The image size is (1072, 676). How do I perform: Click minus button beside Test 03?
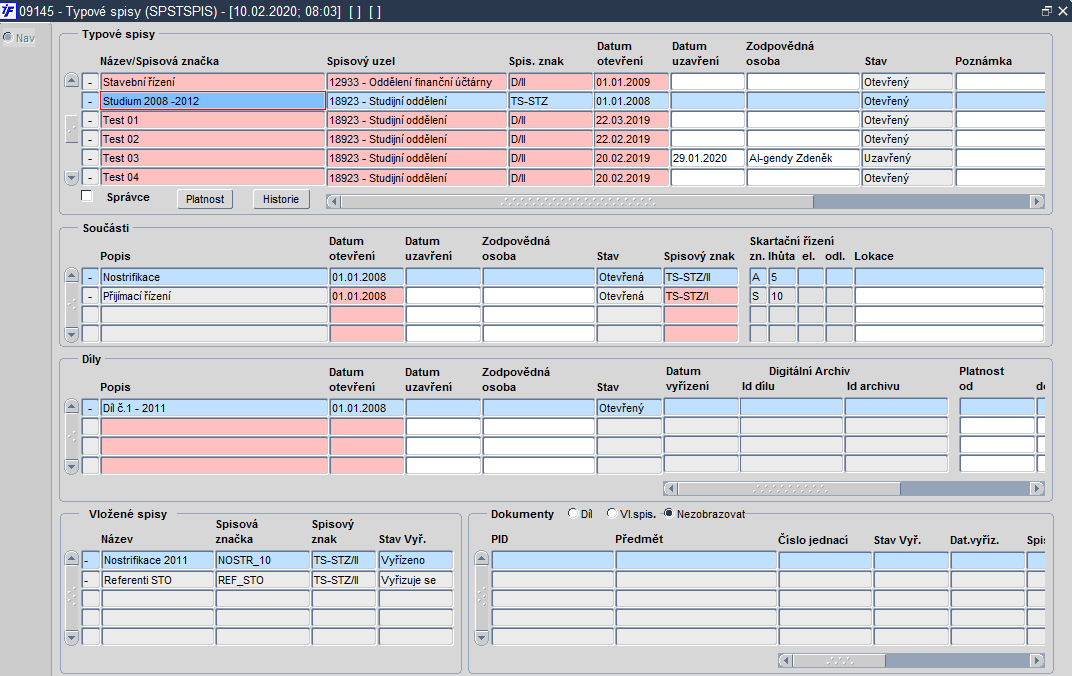[x=90, y=159]
